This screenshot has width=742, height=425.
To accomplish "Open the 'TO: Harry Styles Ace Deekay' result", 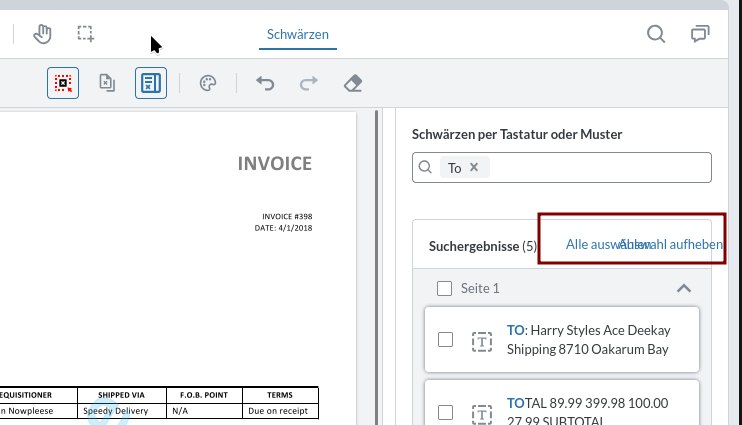I will pos(587,340).
